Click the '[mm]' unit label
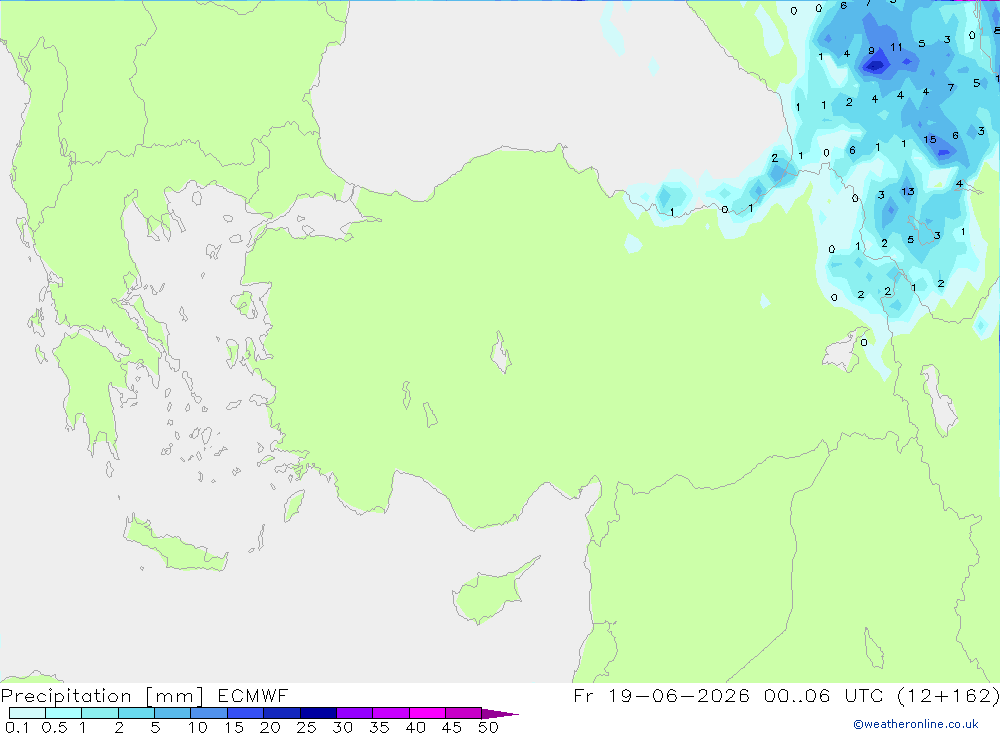The image size is (1000, 733). (x=175, y=696)
